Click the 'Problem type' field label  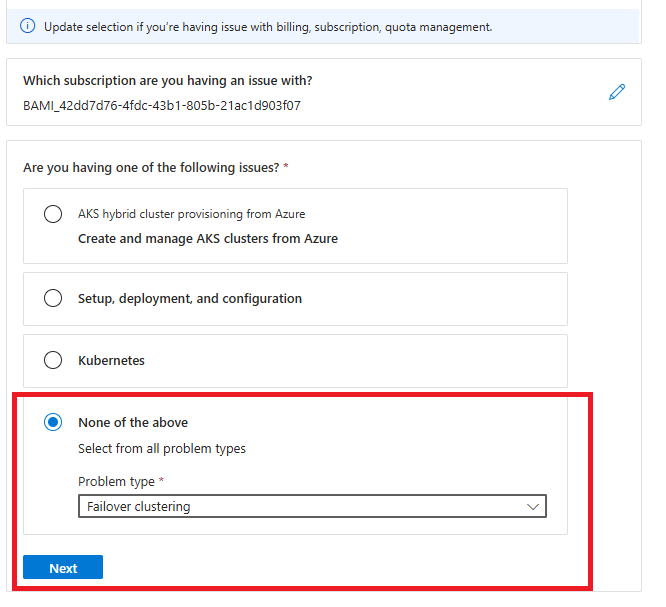click(116, 482)
